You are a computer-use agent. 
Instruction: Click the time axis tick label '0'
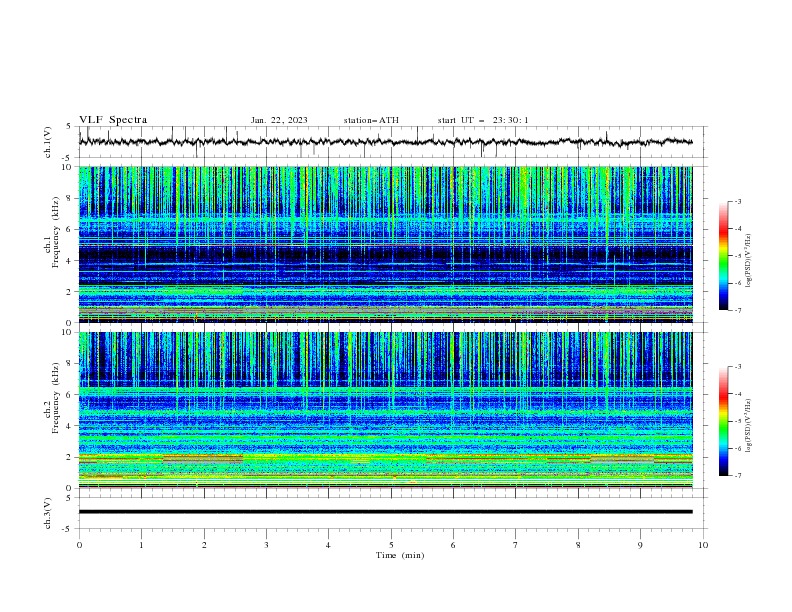click(79, 545)
